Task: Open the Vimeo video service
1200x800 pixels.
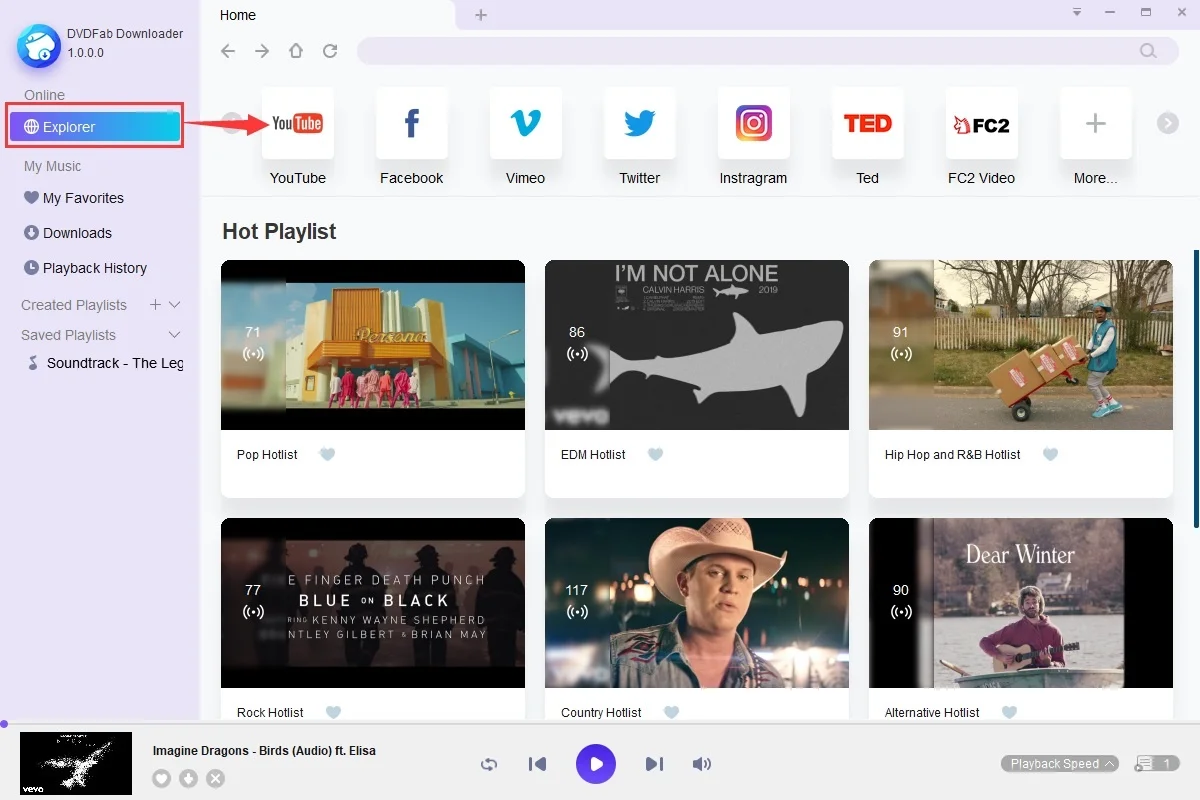Action: click(x=525, y=123)
